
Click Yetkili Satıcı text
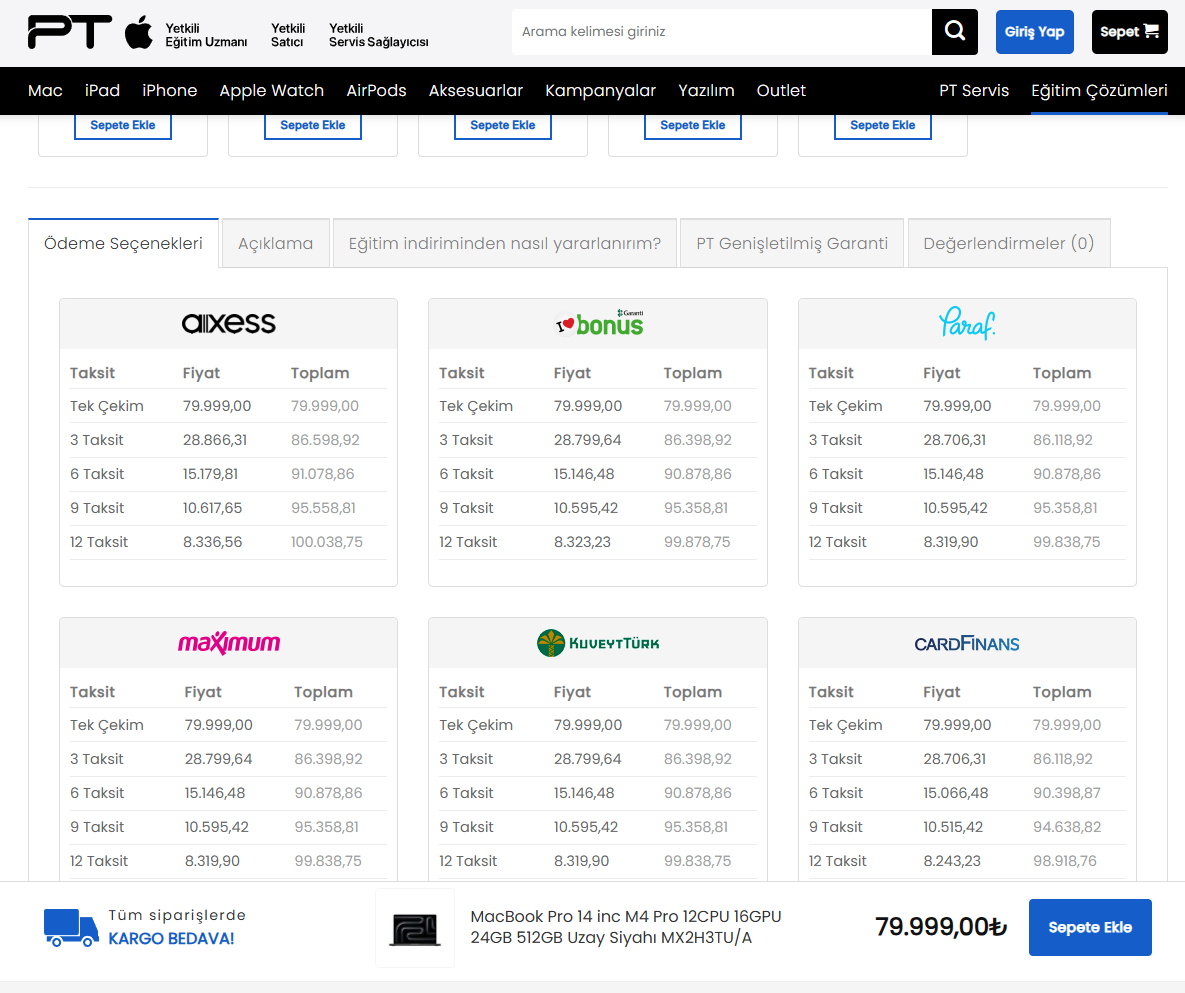pyautogui.click(x=288, y=35)
